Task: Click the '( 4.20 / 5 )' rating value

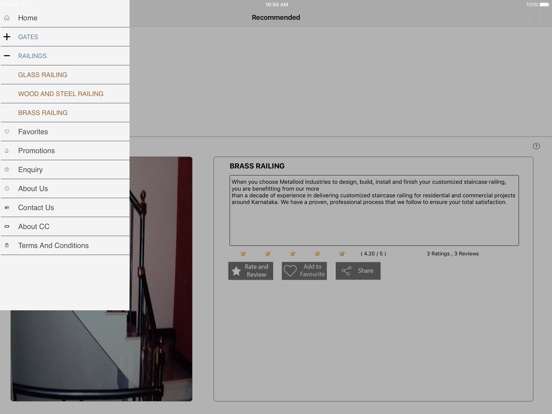Action: click(373, 254)
